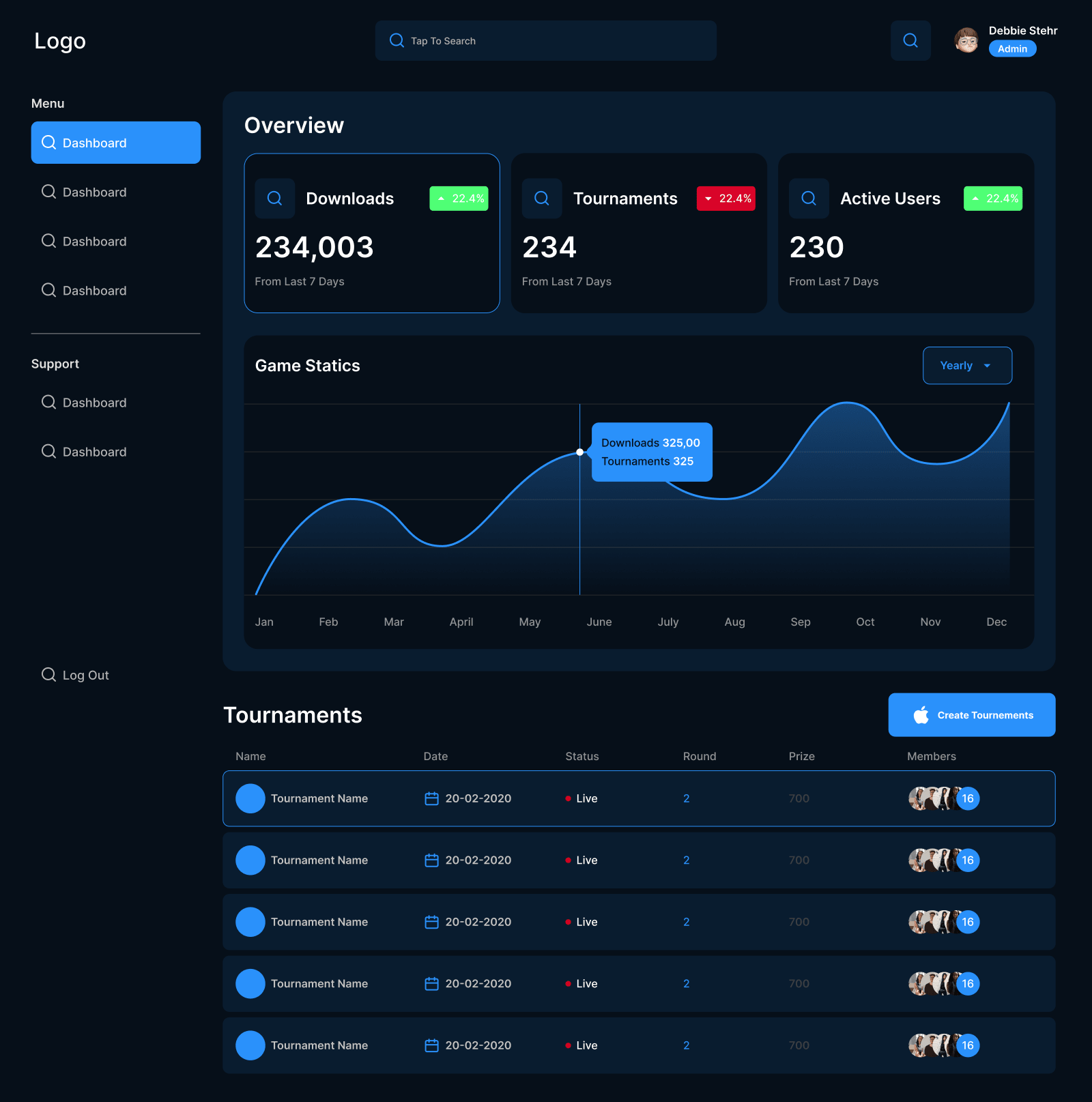Screen dimensions: 1092x1102
Task: Focus the Tap To Search field
Action: [546, 40]
